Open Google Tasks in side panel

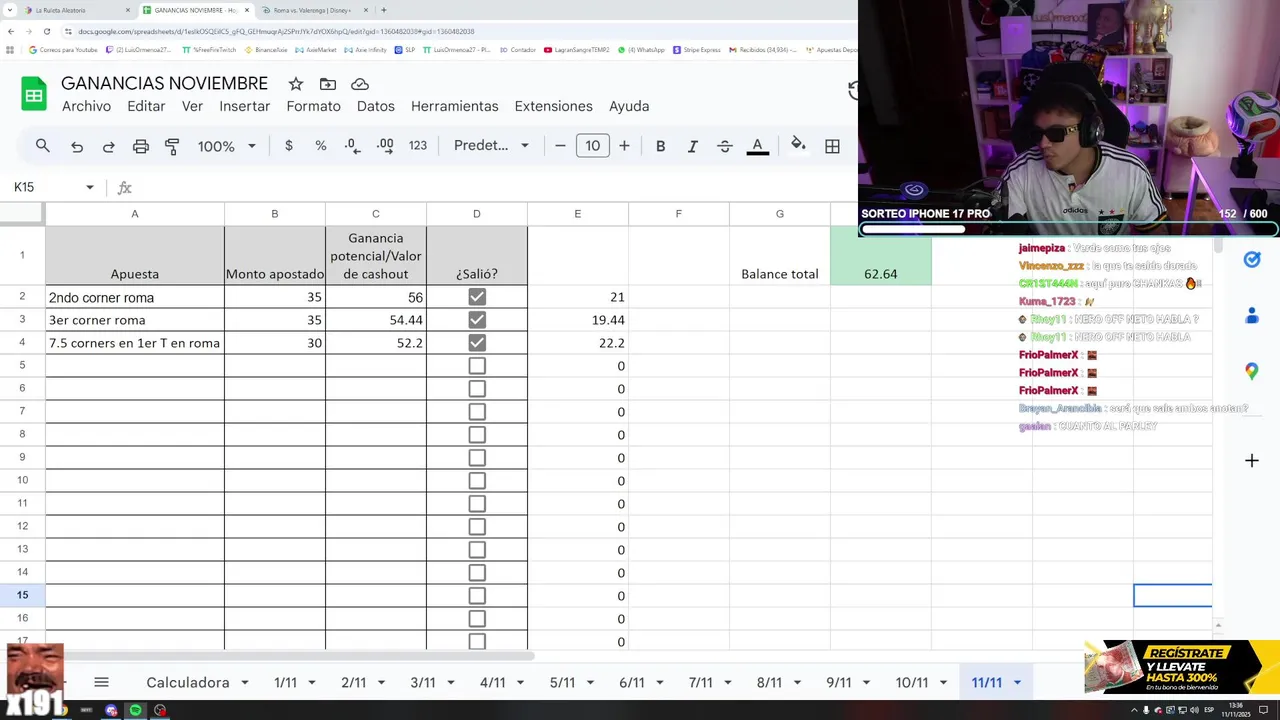[1252, 260]
